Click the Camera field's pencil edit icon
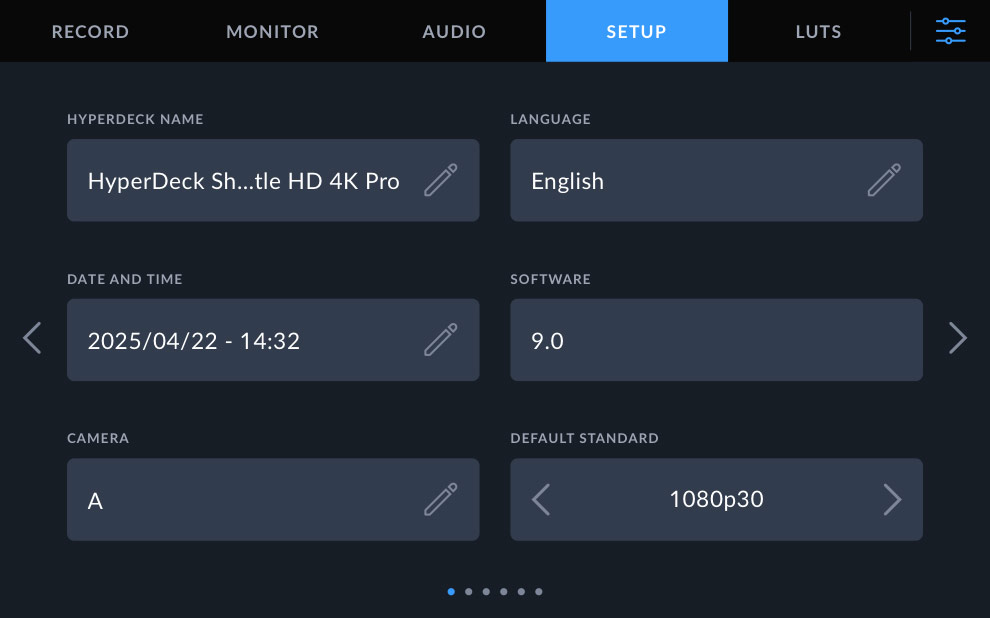 click(441, 499)
